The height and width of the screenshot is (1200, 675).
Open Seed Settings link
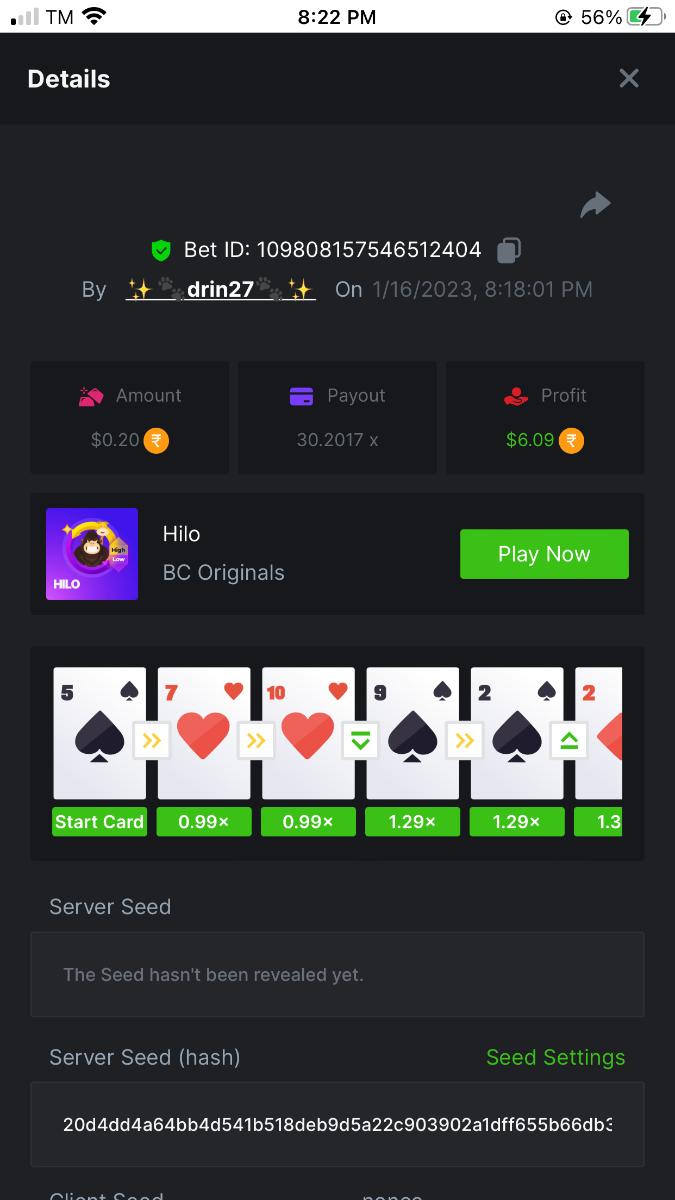(x=555, y=1057)
